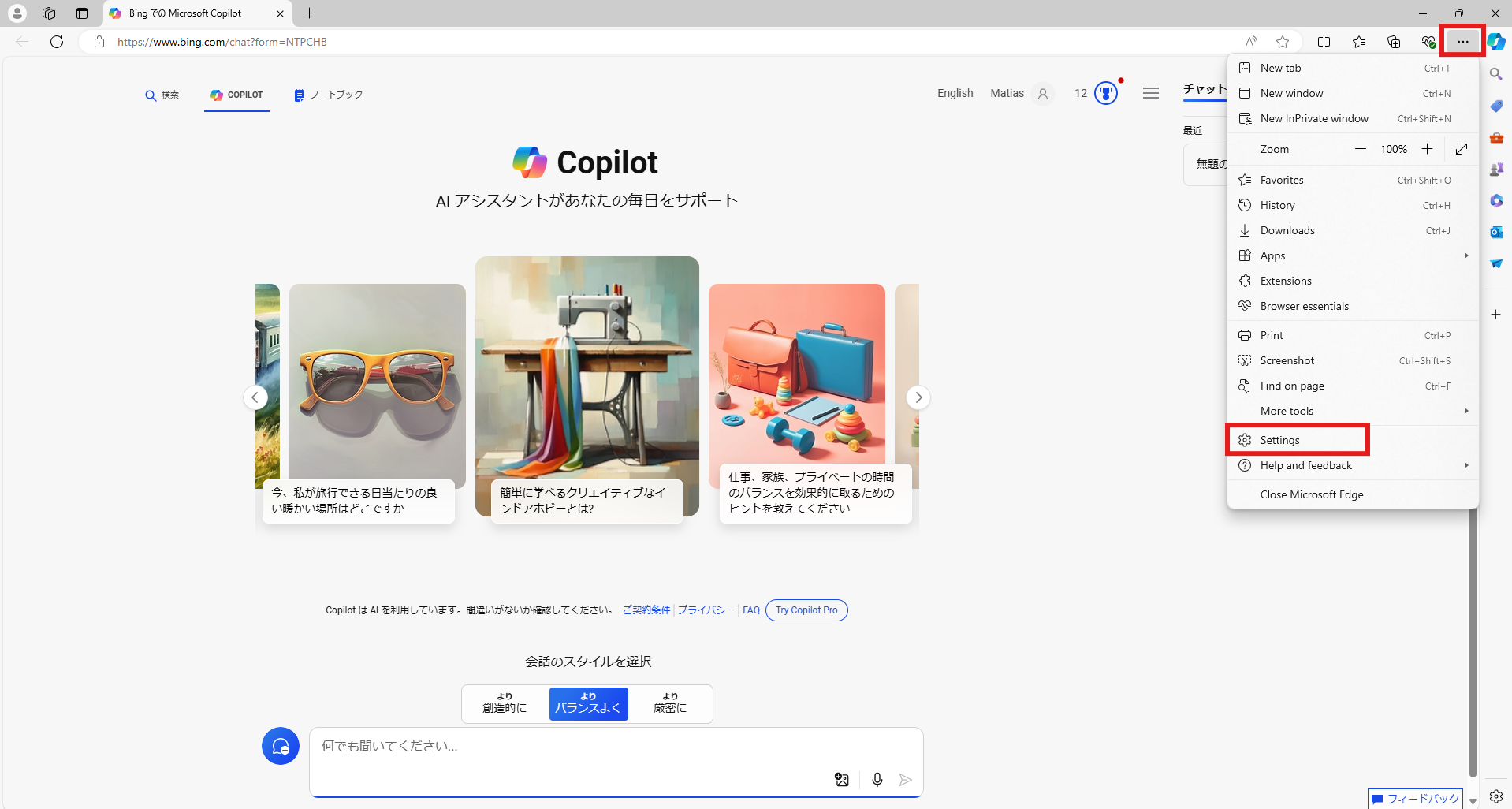This screenshot has height=809, width=1512.
Task: Switch to the ノートブック tab
Action: click(329, 95)
